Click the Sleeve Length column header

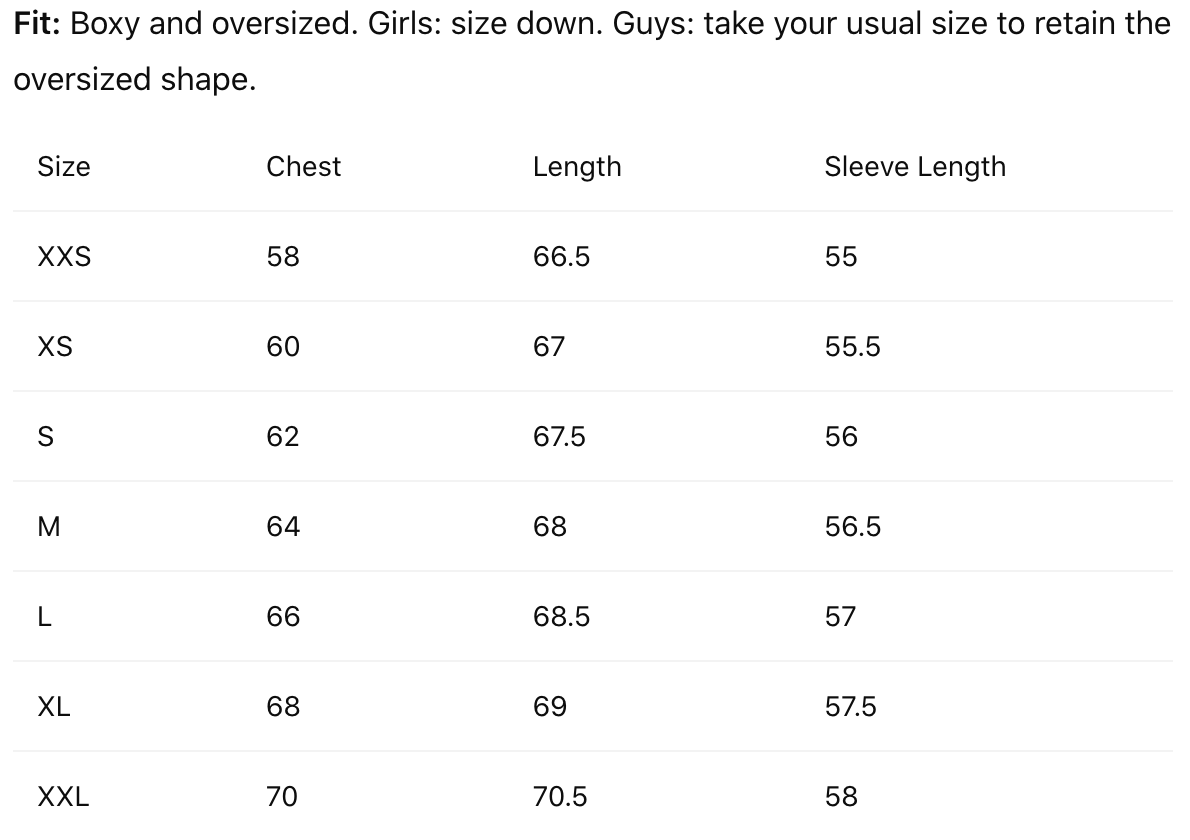click(914, 166)
